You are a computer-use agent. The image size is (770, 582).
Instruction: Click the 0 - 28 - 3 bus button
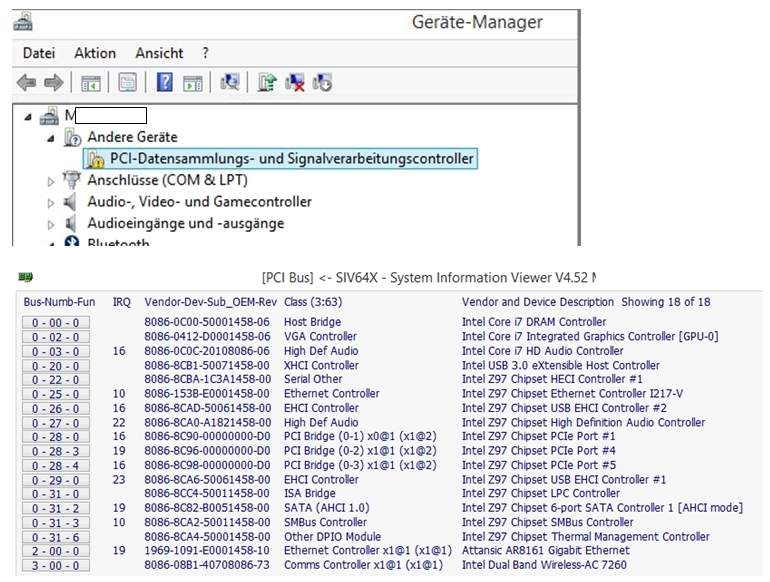(x=55, y=451)
